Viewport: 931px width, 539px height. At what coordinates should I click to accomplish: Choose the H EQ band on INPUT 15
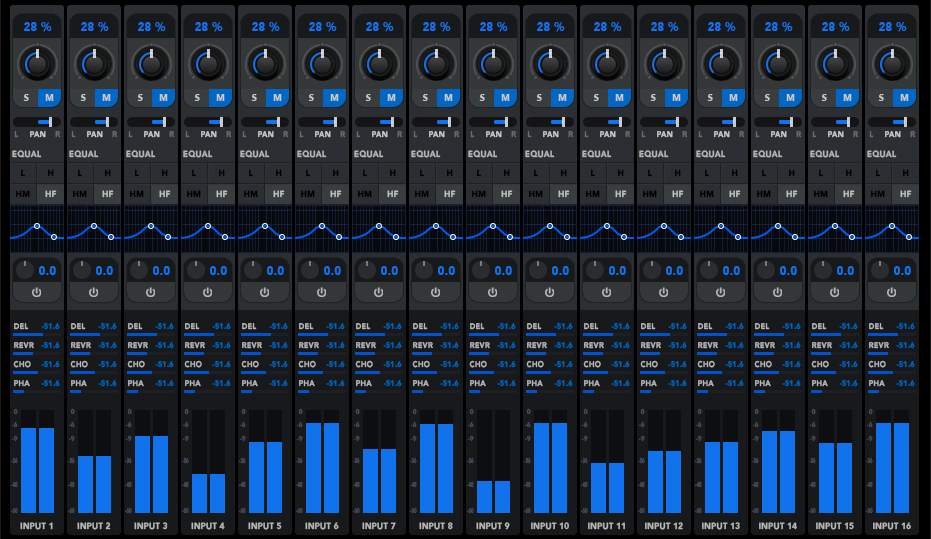point(848,174)
